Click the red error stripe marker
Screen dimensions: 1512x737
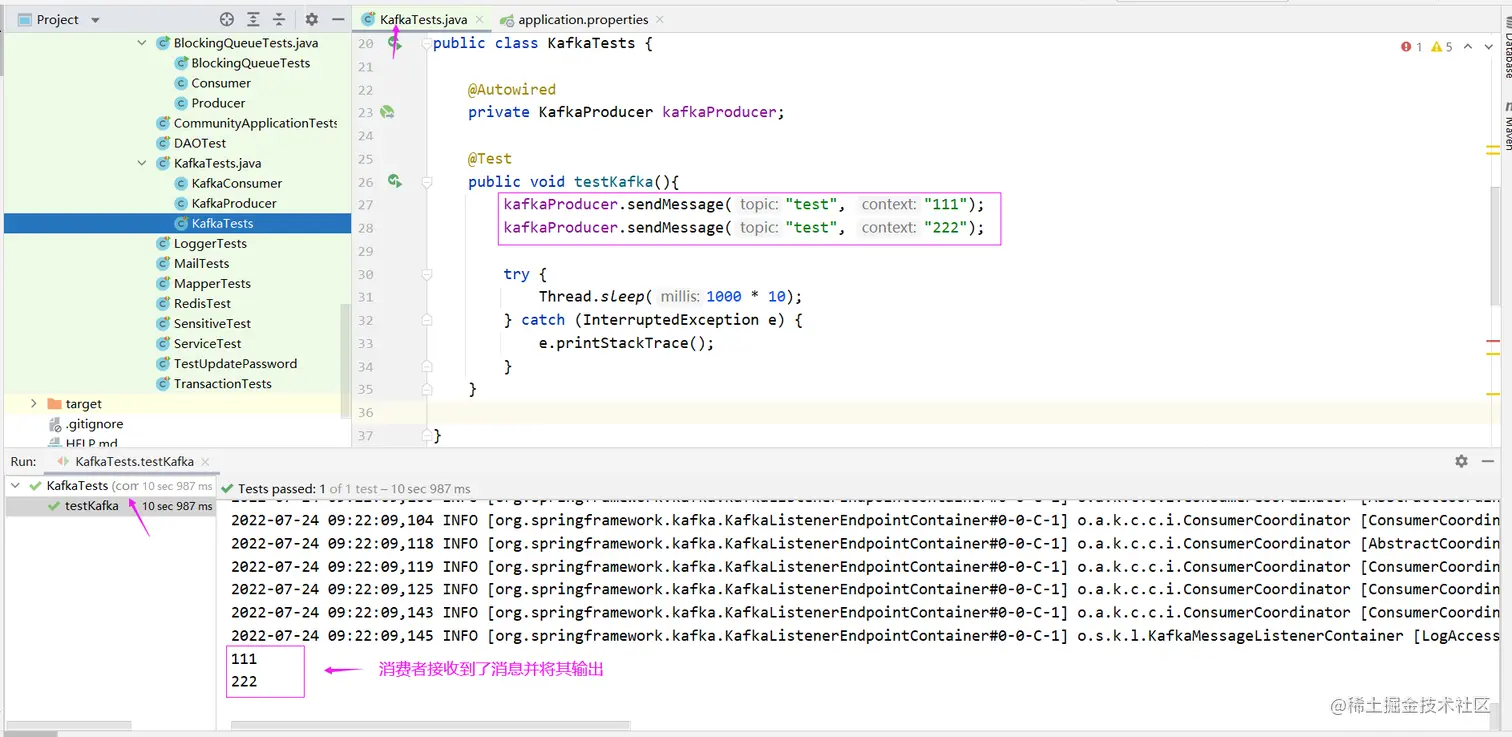pyautogui.click(x=1493, y=342)
